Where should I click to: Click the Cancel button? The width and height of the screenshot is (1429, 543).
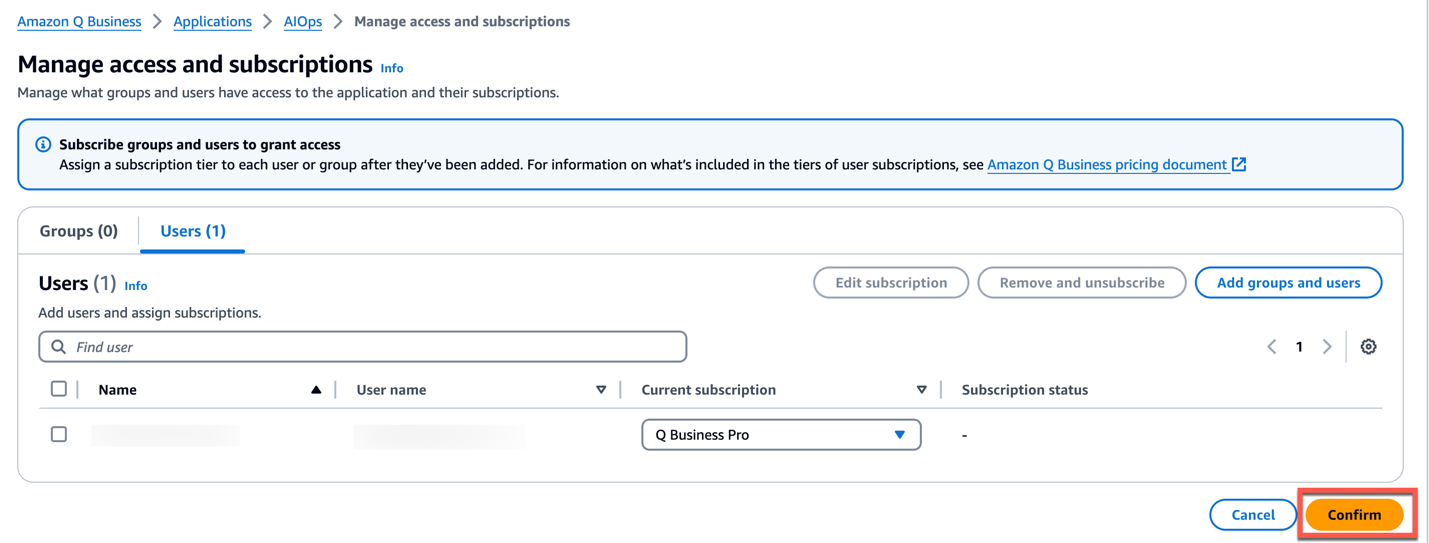coord(1252,515)
